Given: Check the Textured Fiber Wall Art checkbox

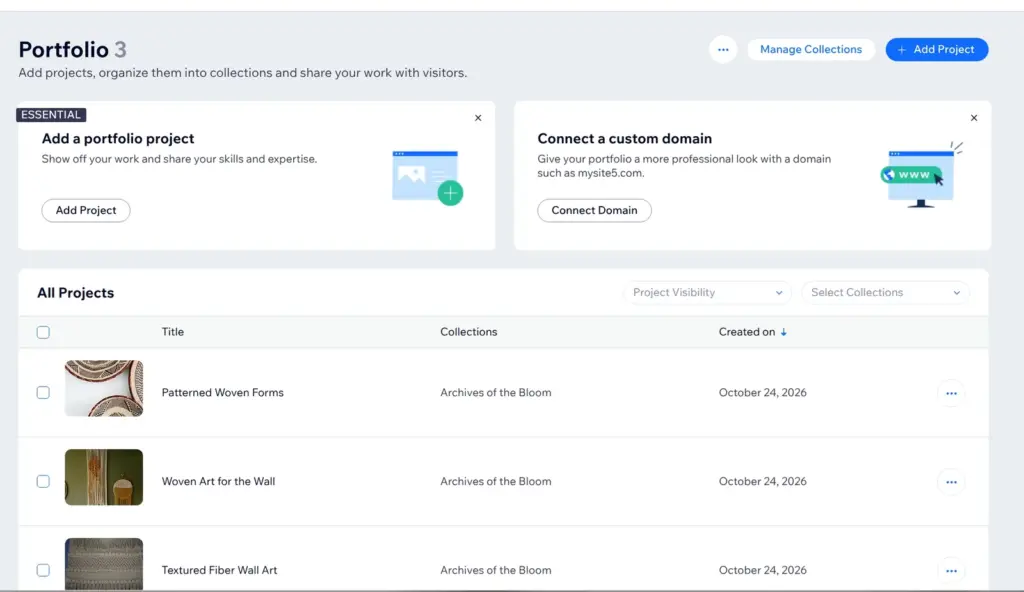Looking at the screenshot, I should (43, 570).
